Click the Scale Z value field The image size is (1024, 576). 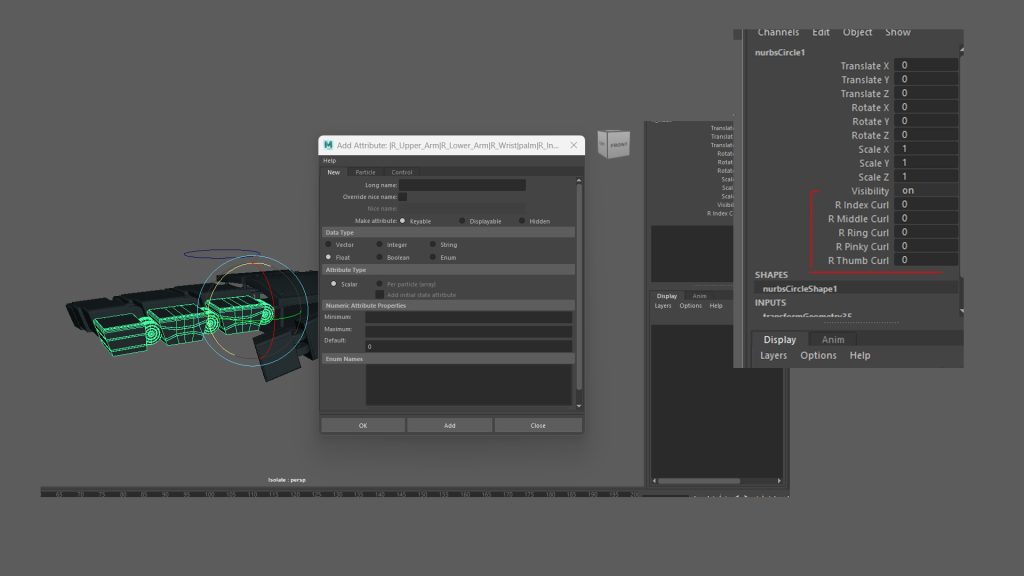click(926, 176)
